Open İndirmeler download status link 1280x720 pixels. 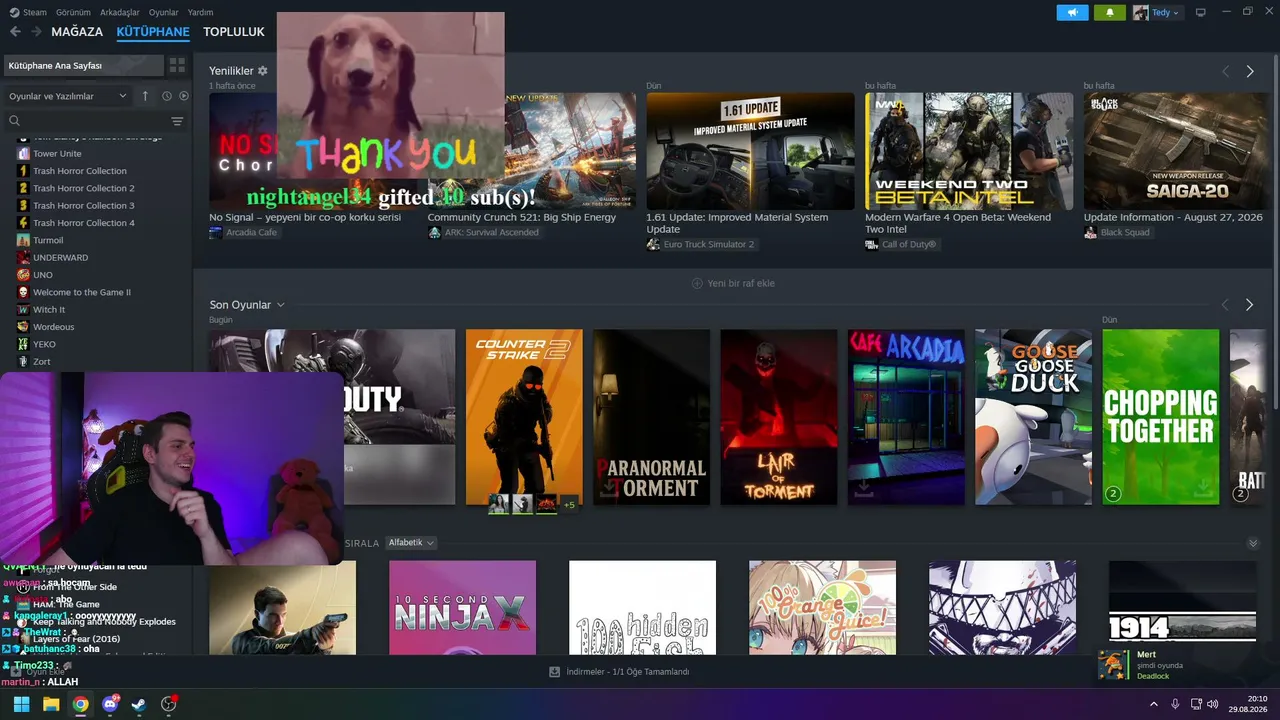[x=627, y=672]
